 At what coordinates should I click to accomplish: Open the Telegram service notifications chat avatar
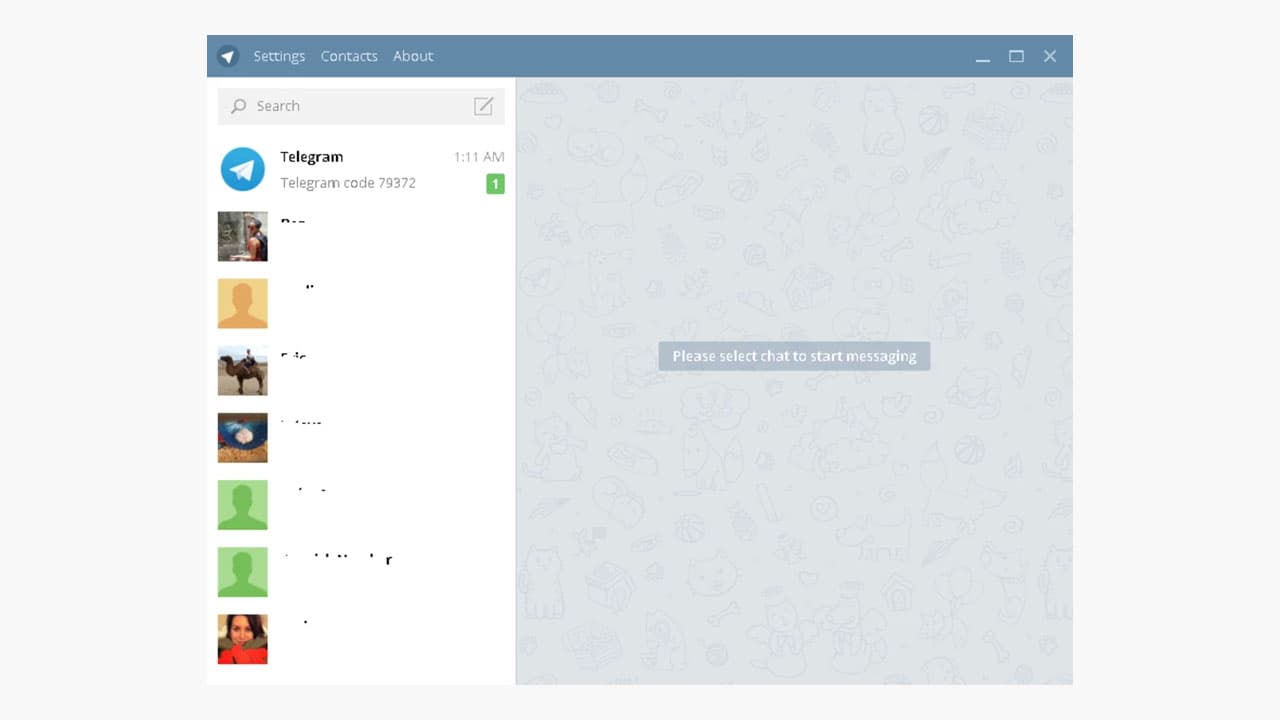tap(242, 170)
